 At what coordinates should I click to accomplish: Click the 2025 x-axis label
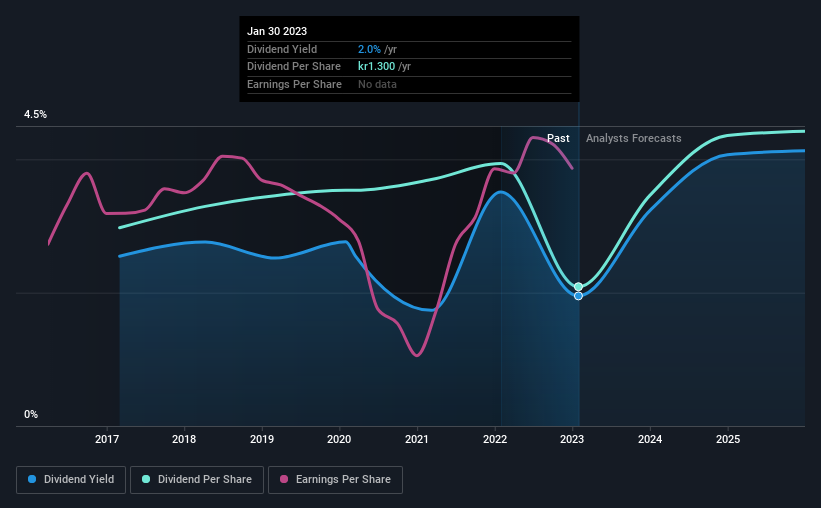(728, 439)
